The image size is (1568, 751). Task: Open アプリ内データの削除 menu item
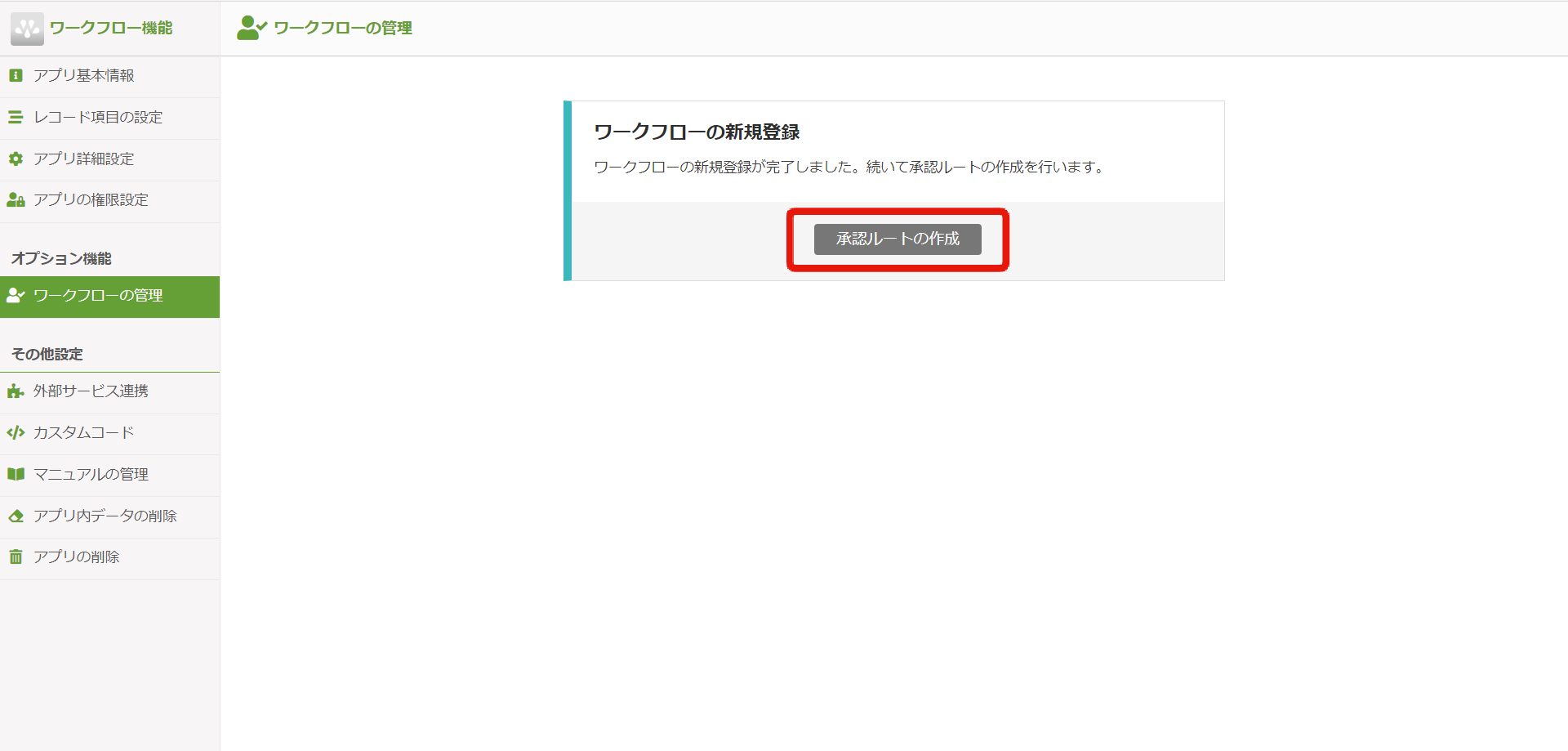(x=109, y=517)
